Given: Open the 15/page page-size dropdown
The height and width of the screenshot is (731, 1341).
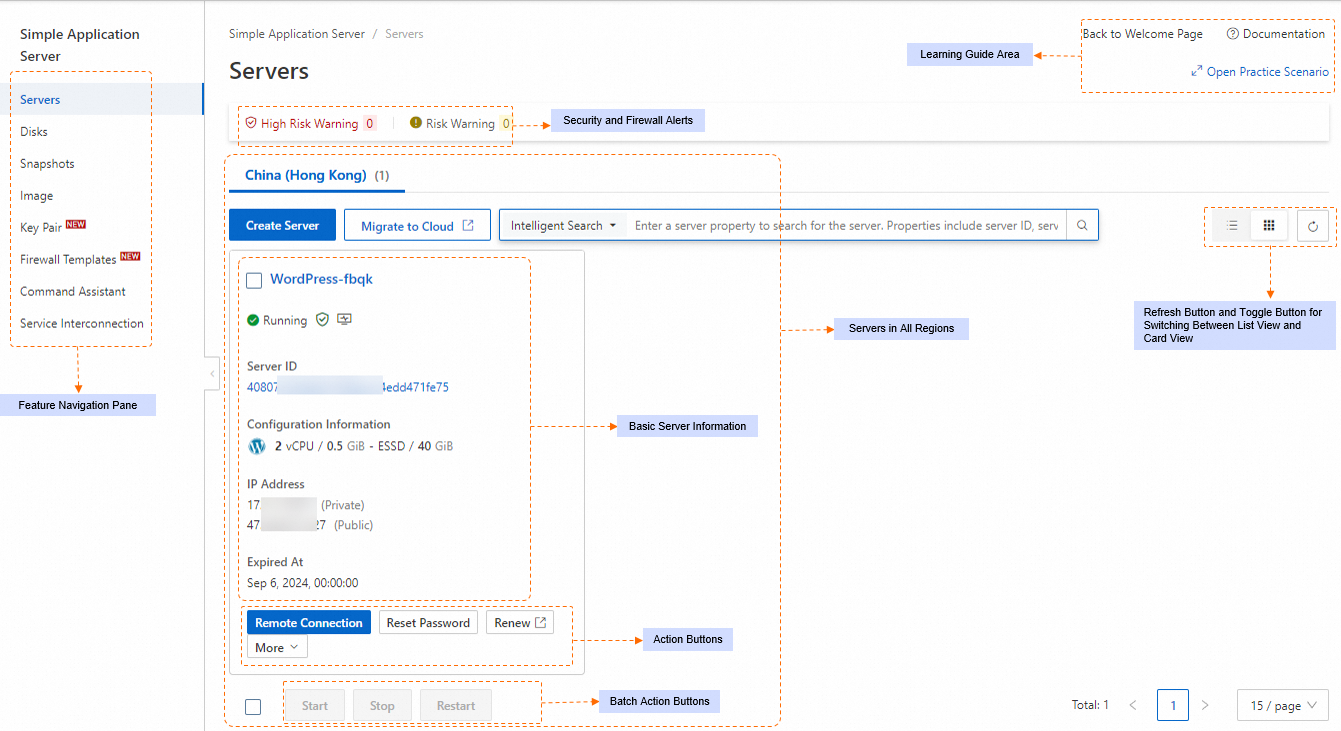Looking at the screenshot, I should (1282, 705).
